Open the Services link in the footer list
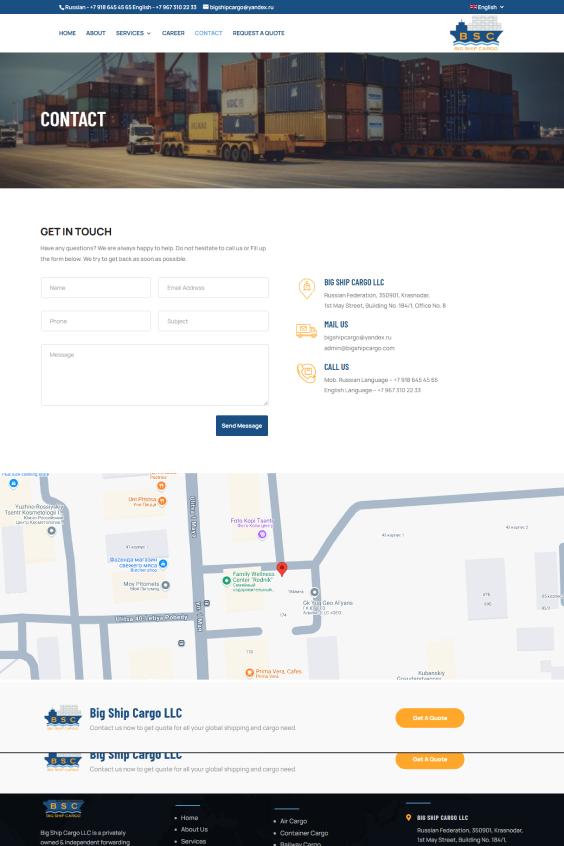564x846 pixels. (x=193, y=841)
